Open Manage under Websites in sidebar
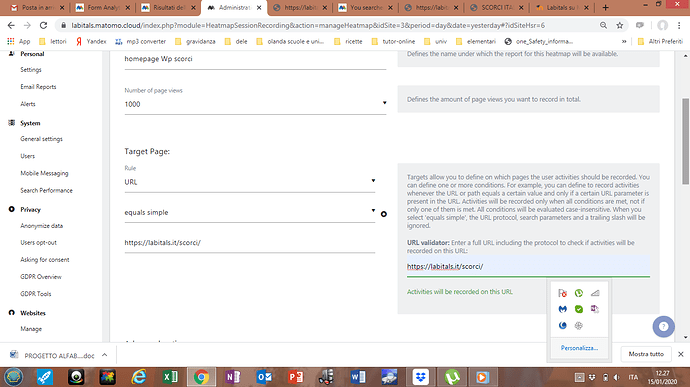The height and width of the screenshot is (387, 690). pos(31,329)
